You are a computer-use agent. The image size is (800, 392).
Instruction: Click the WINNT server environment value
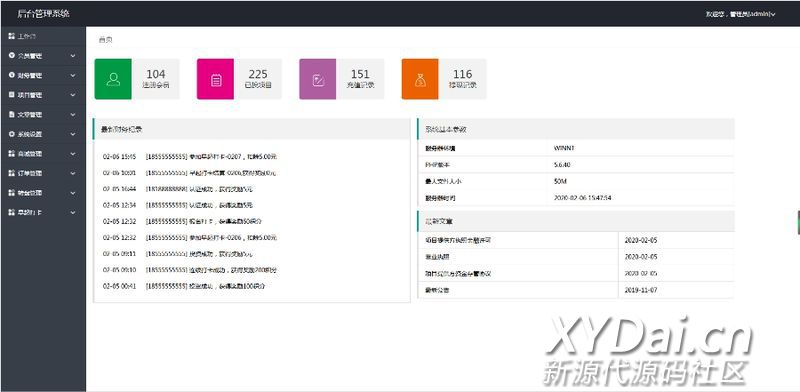[x=564, y=148]
